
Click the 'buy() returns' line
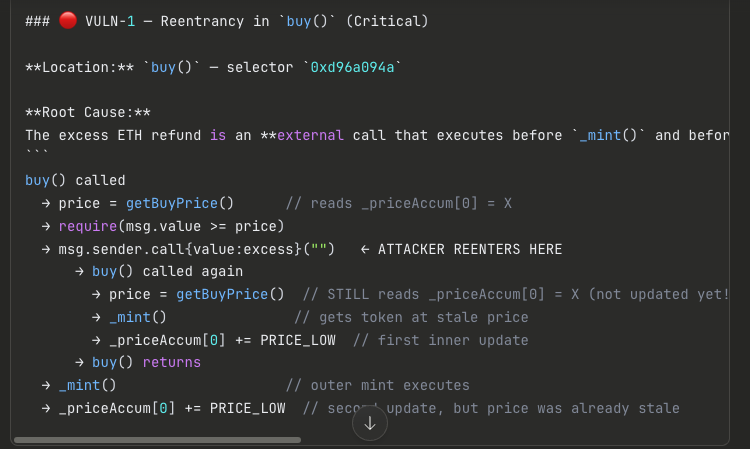point(146,362)
